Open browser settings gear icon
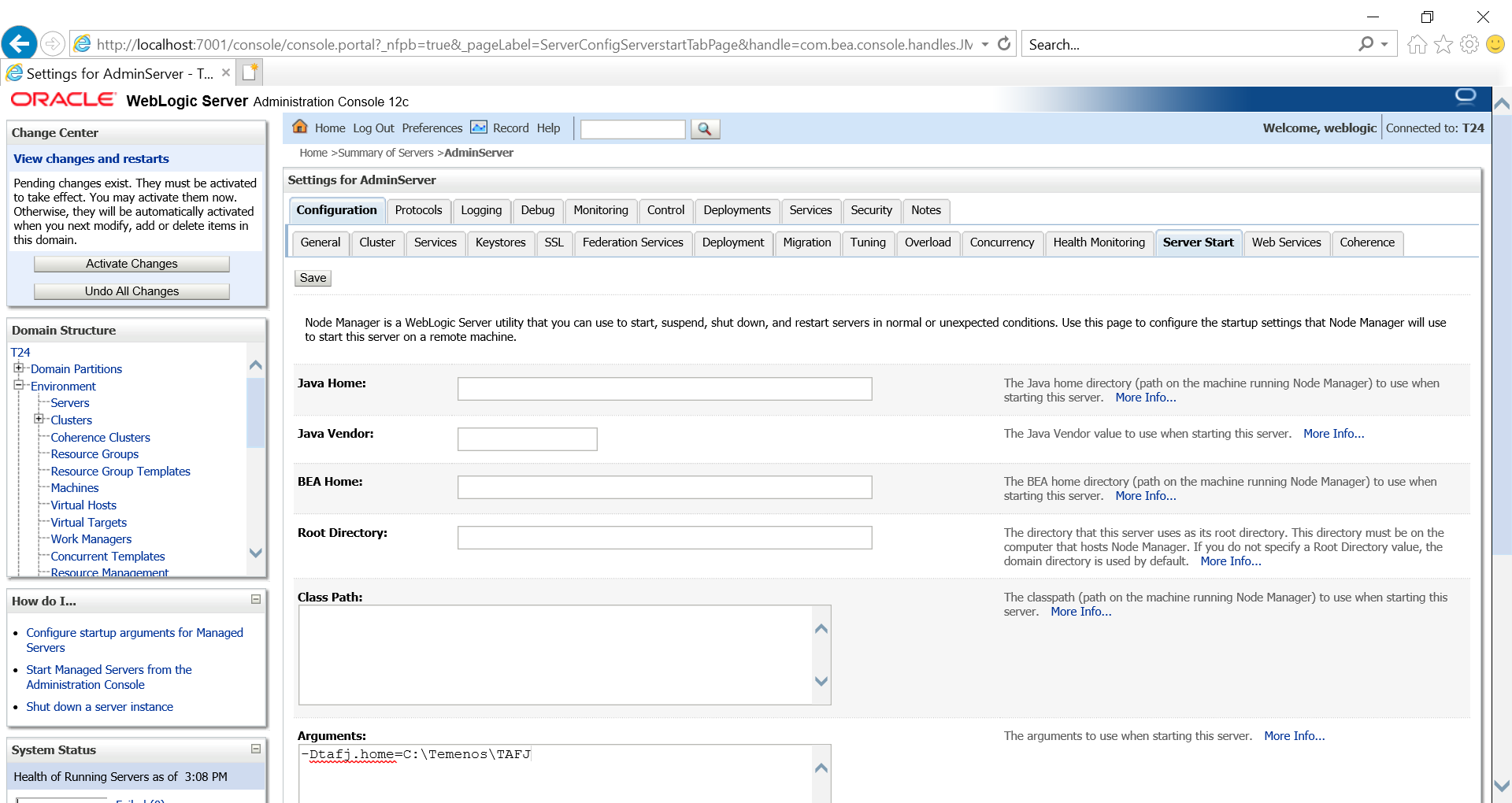The height and width of the screenshot is (803, 1512). click(x=1469, y=44)
